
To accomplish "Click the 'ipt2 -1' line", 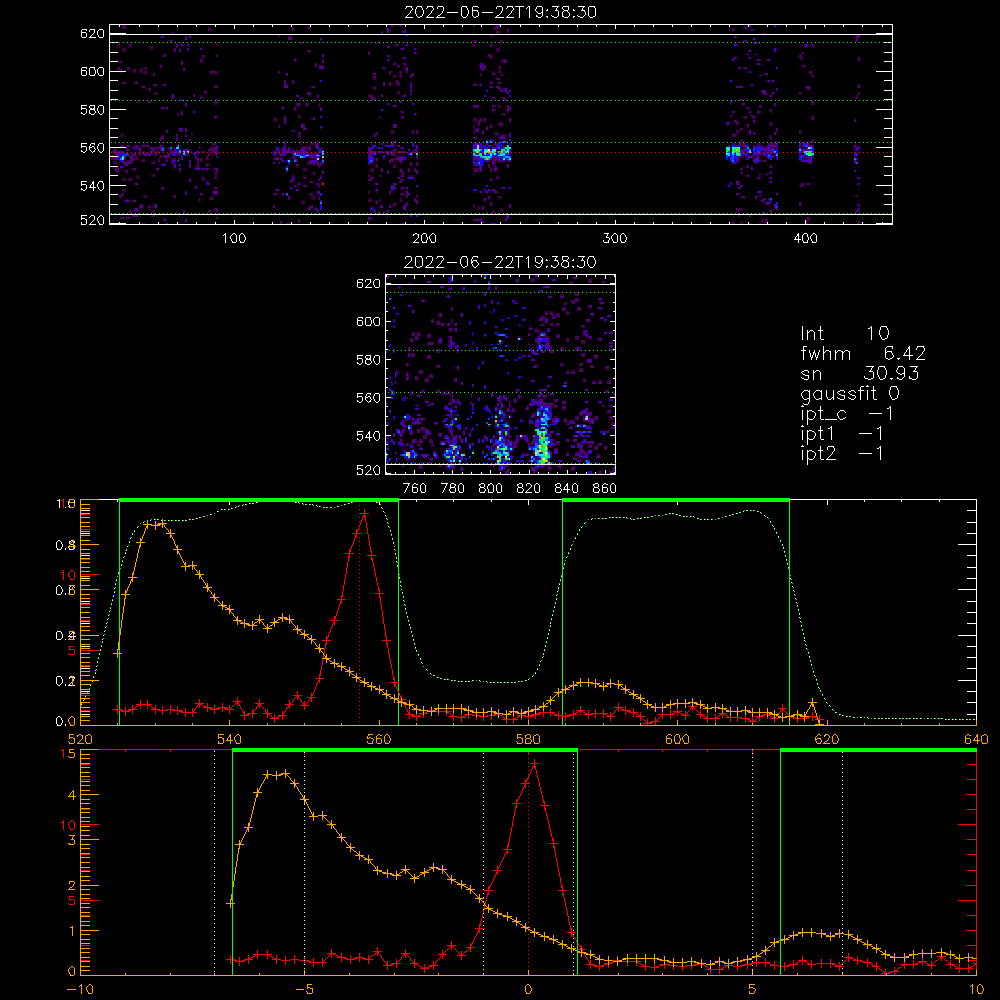I will [842, 453].
